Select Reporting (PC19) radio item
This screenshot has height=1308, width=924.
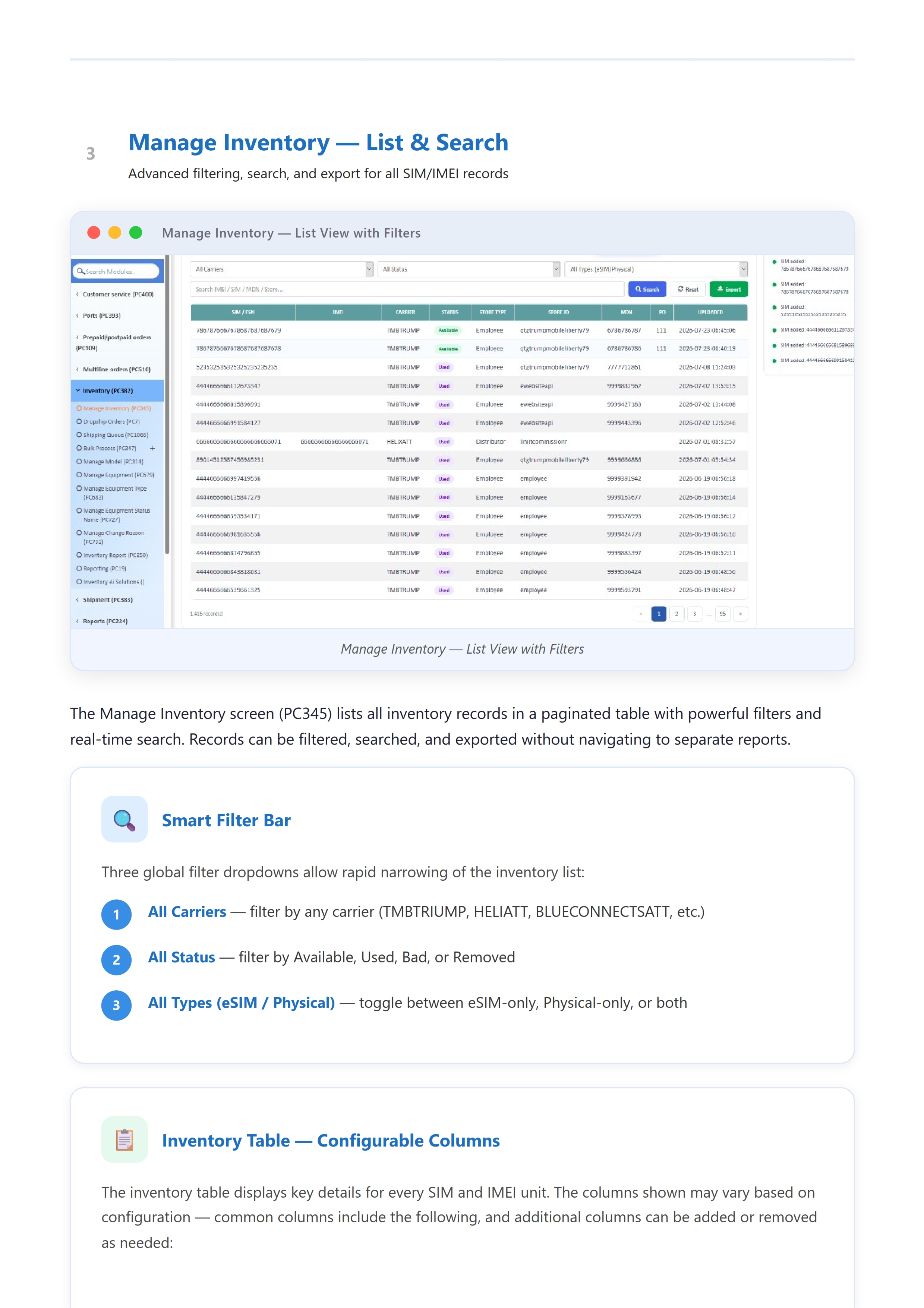pyautogui.click(x=101, y=569)
